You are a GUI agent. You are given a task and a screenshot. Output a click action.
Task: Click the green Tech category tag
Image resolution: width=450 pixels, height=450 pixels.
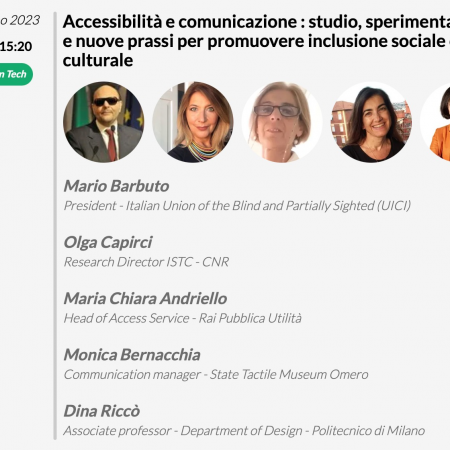point(14,74)
